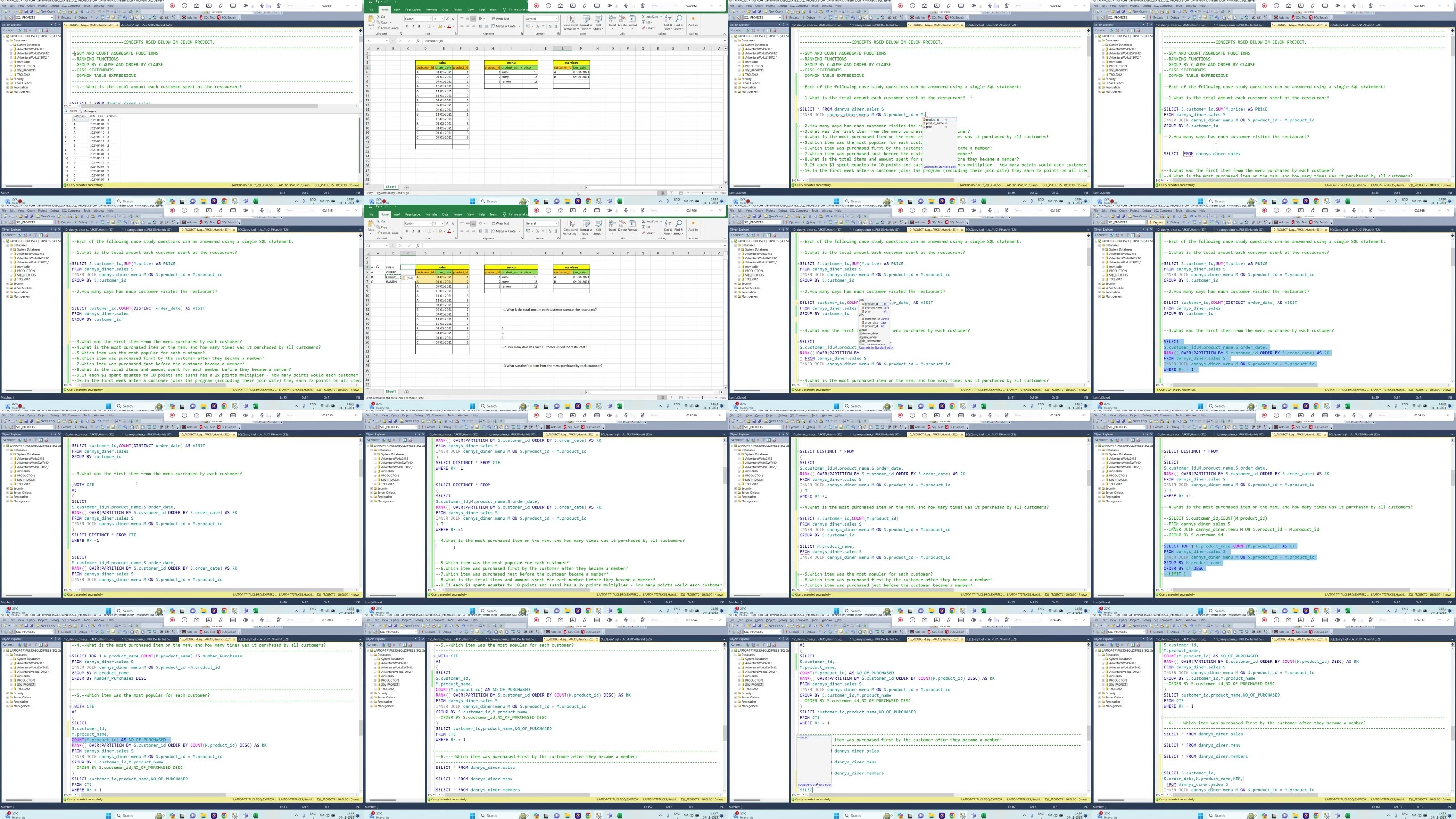Click the Fill Color swatch, 00:05:42 Excel frame

[x=441, y=26]
